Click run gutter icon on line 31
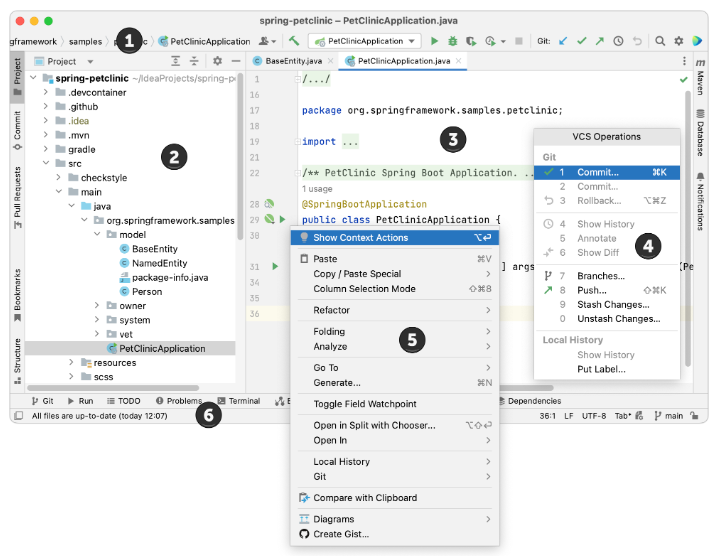The width and height of the screenshot is (717, 556). point(275,266)
